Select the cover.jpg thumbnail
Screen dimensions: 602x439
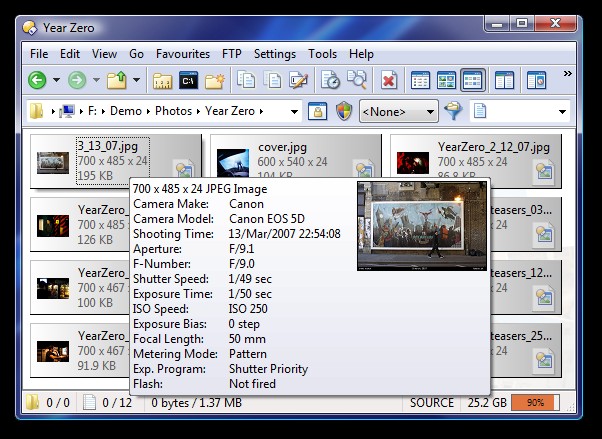[233, 163]
